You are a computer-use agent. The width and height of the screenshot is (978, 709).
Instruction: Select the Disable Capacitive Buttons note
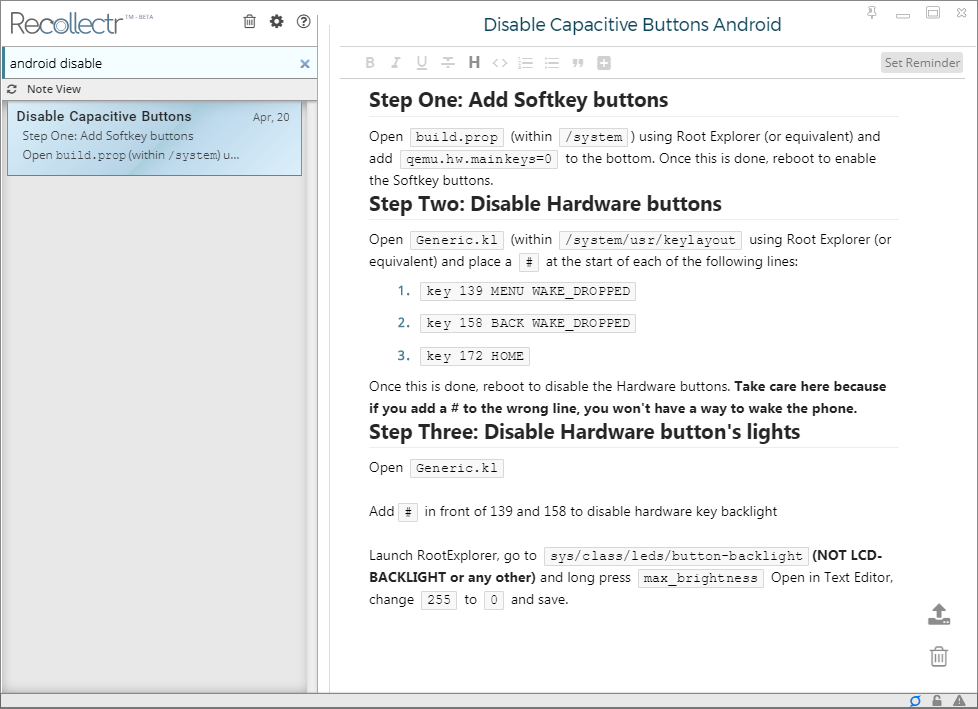(x=154, y=138)
